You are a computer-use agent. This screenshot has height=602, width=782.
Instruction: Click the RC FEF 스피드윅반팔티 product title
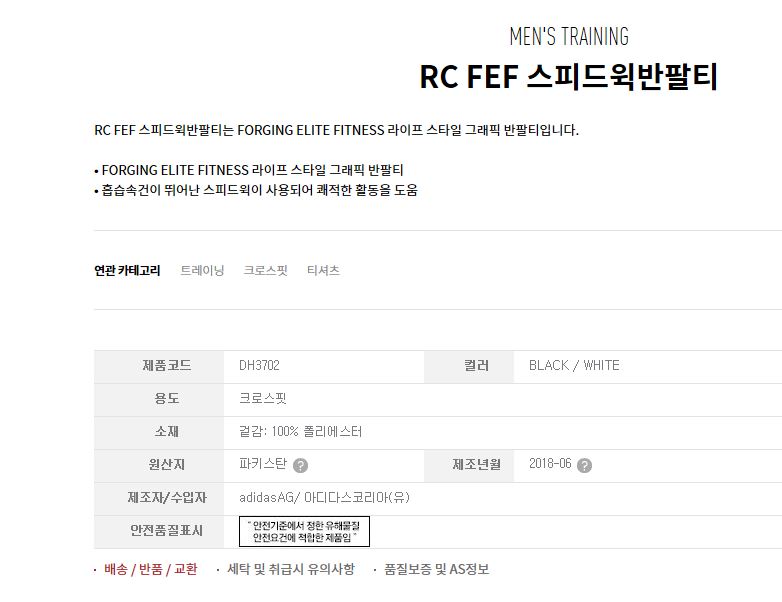(568, 77)
